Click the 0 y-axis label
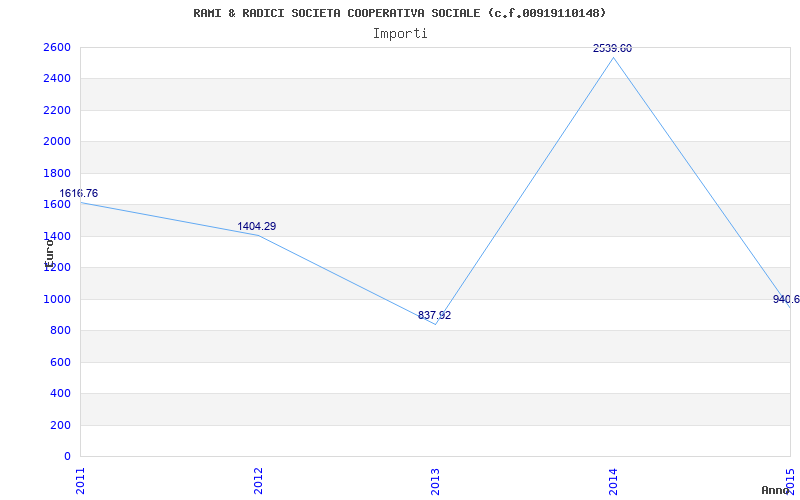This screenshot has height=500, width=800. tap(67, 456)
